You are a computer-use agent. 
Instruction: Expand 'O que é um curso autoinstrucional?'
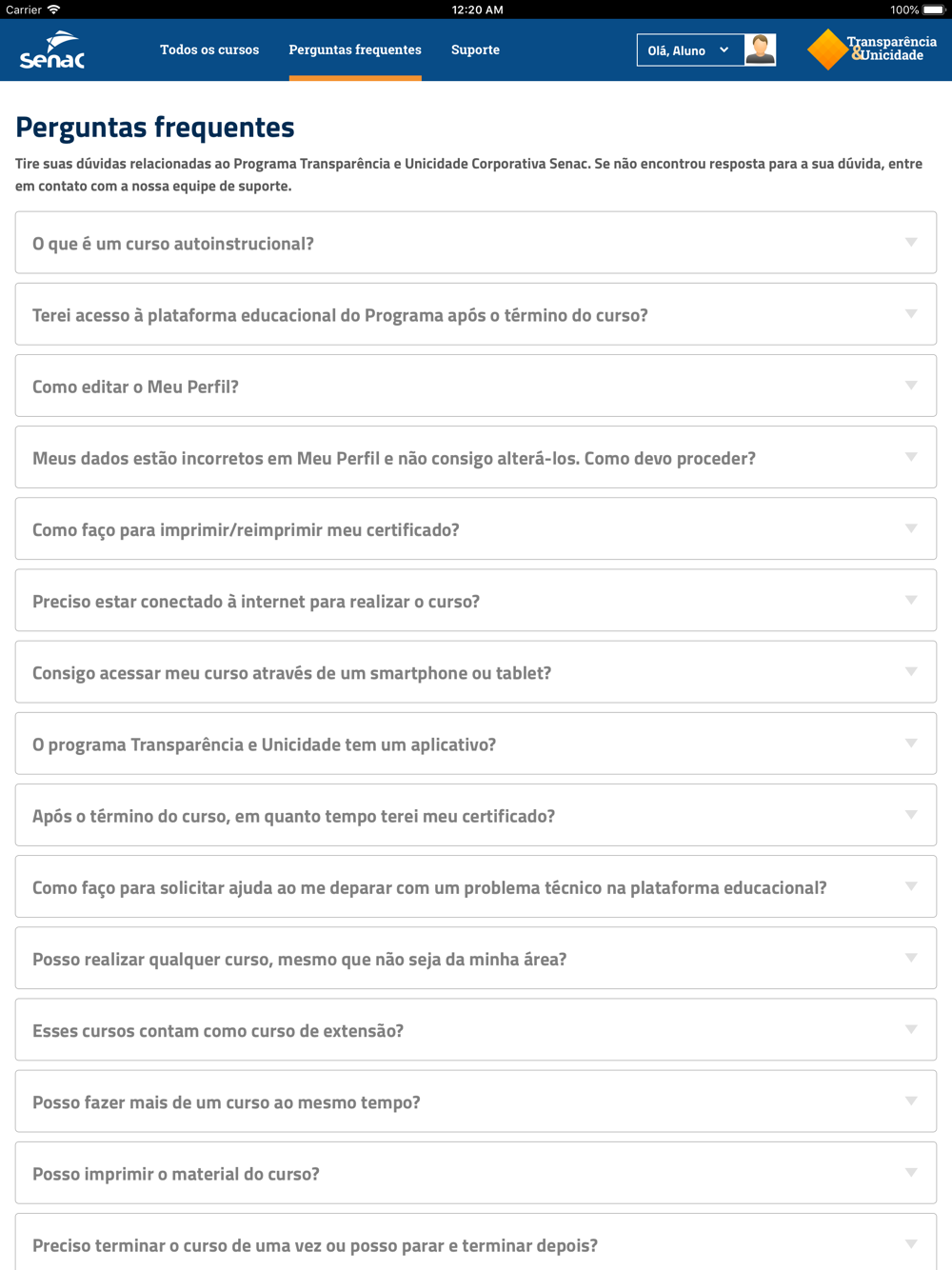(x=173, y=244)
